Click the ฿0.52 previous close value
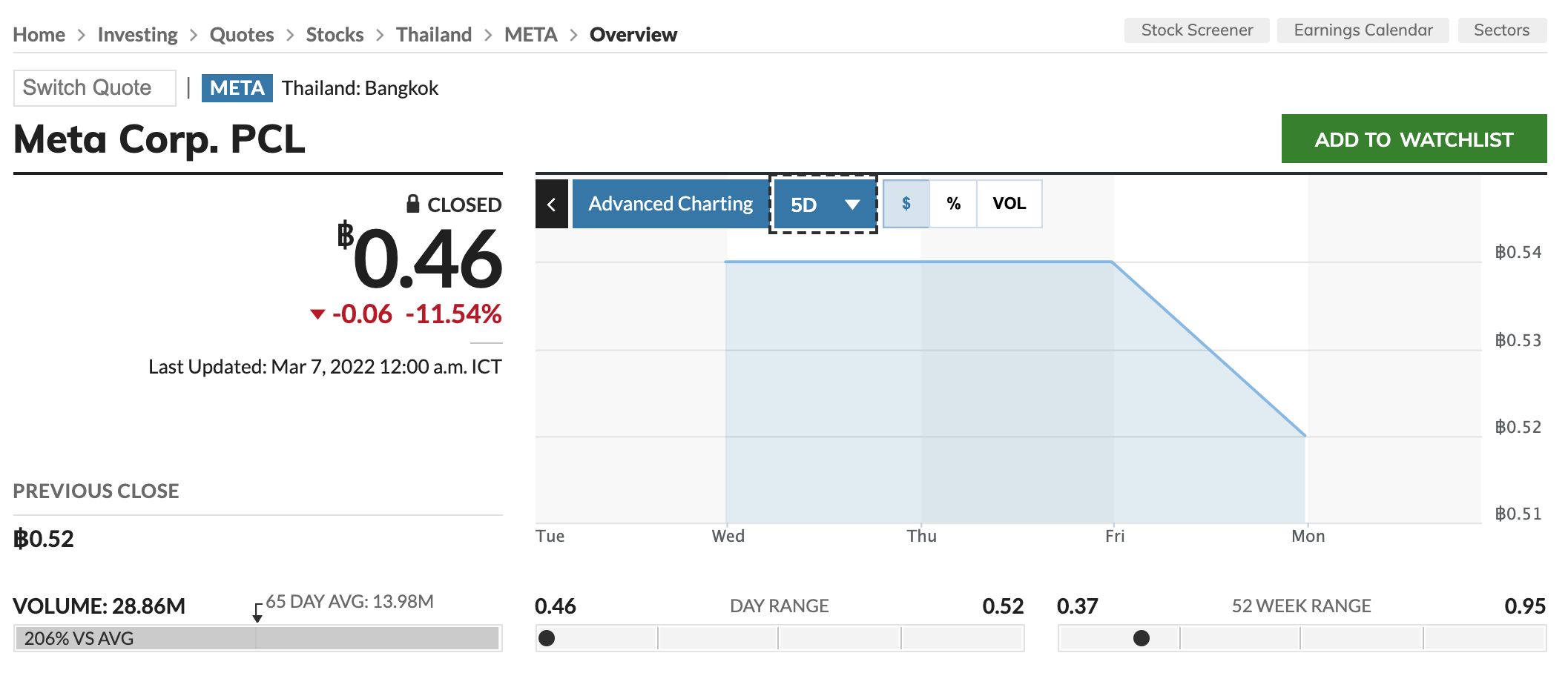1568x673 pixels. pyautogui.click(x=44, y=539)
